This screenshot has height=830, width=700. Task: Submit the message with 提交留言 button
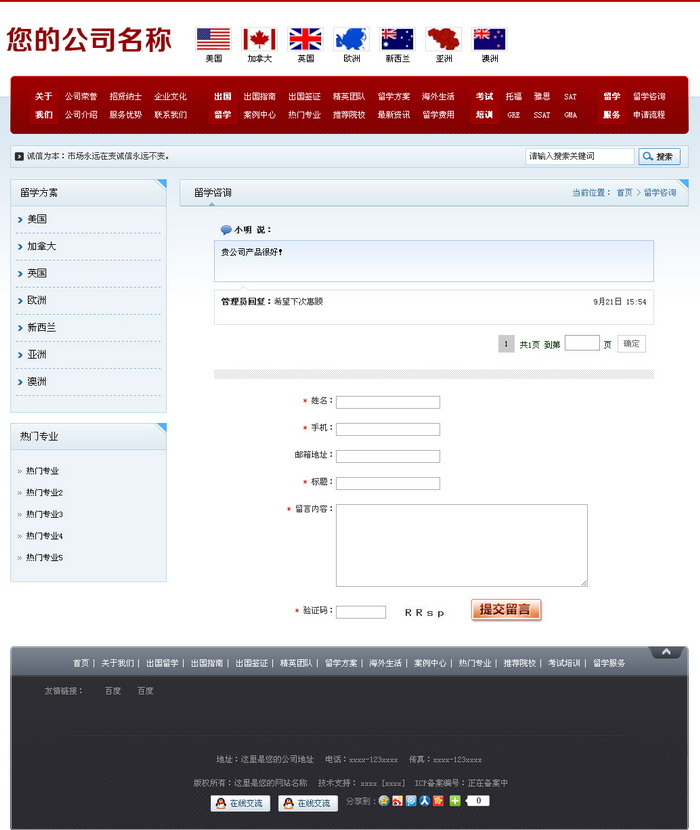click(506, 610)
